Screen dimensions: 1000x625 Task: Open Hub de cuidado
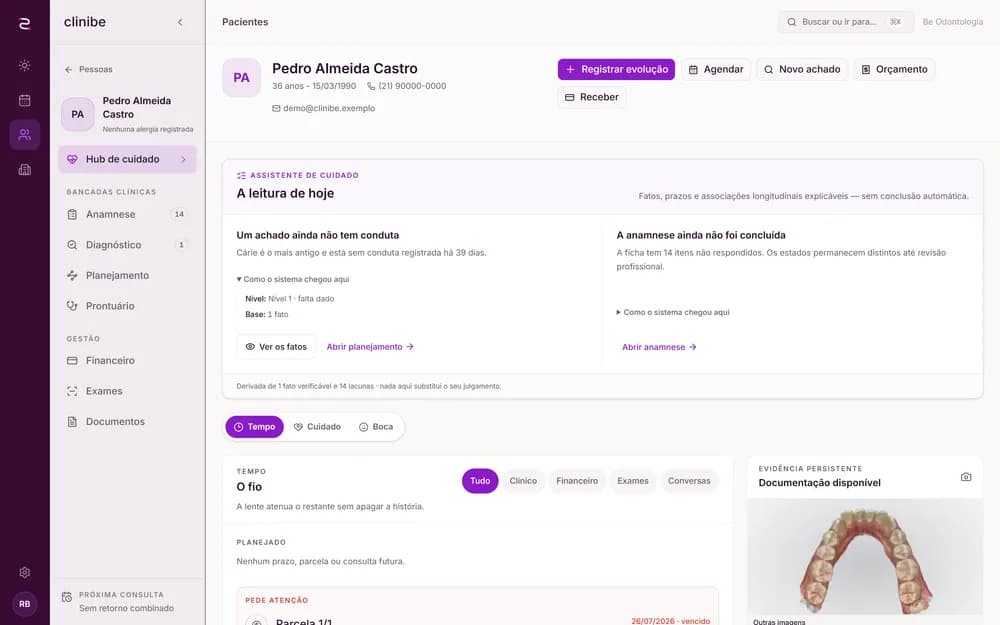point(127,159)
